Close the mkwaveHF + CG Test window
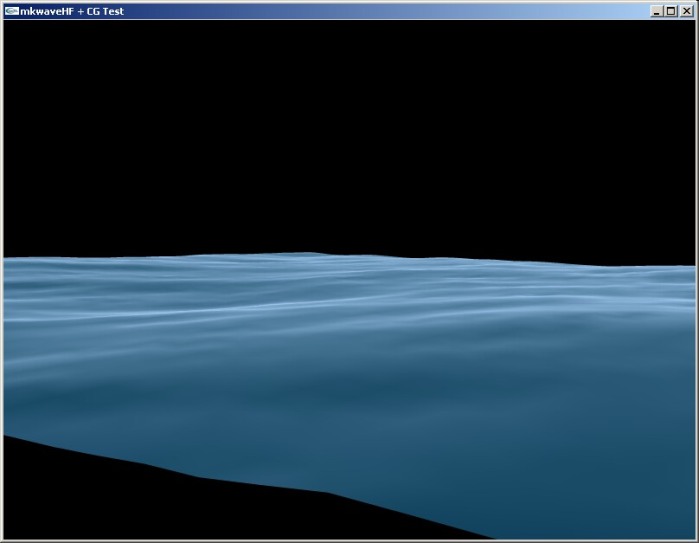 pyautogui.click(x=686, y=11)
